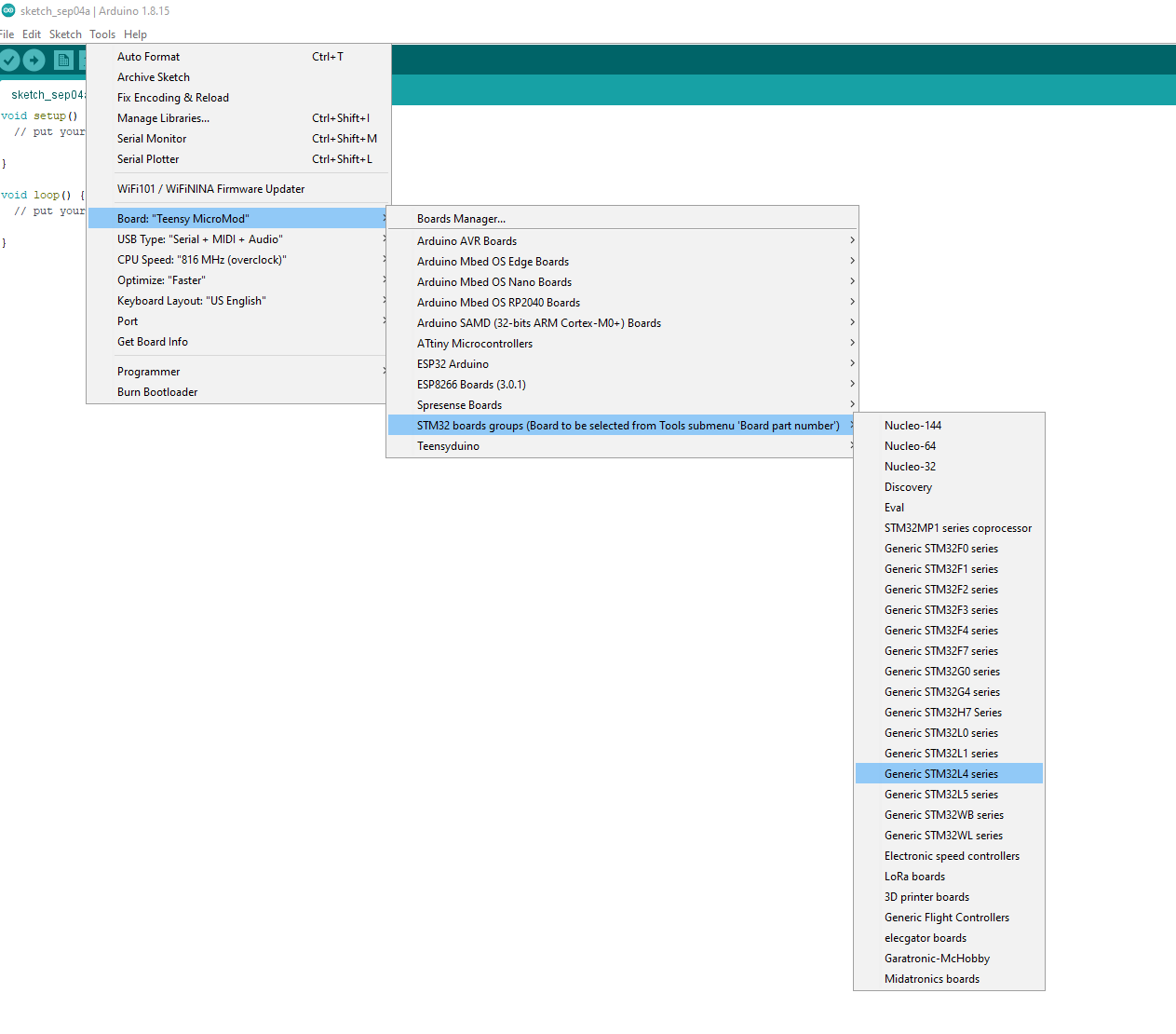Viewport: 1176px width, 1034px height.
Task: Expand the Programmer submenu
Action: point(238,372)
